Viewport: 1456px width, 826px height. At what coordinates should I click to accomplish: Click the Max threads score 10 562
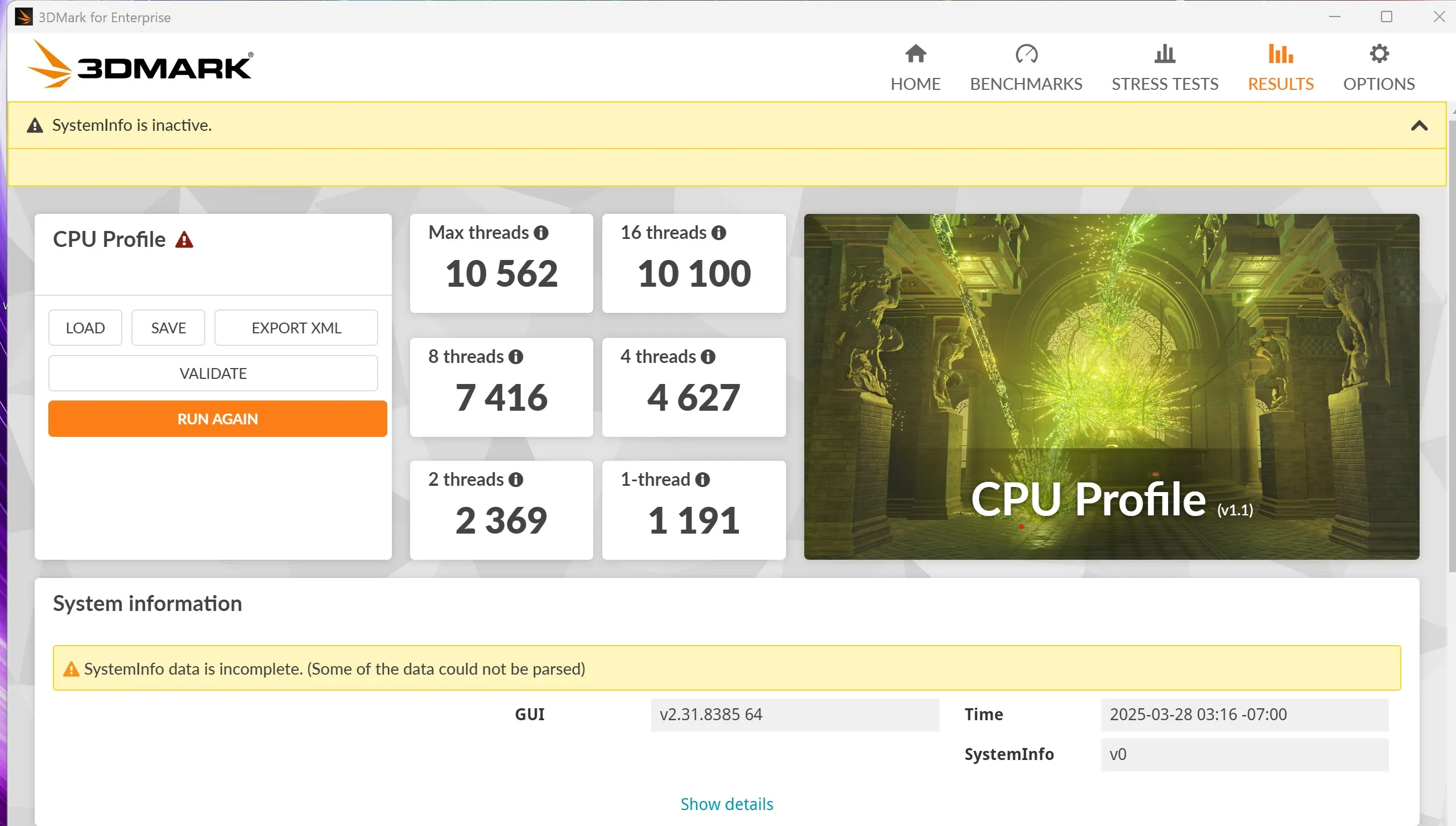[x=502, y=274]
